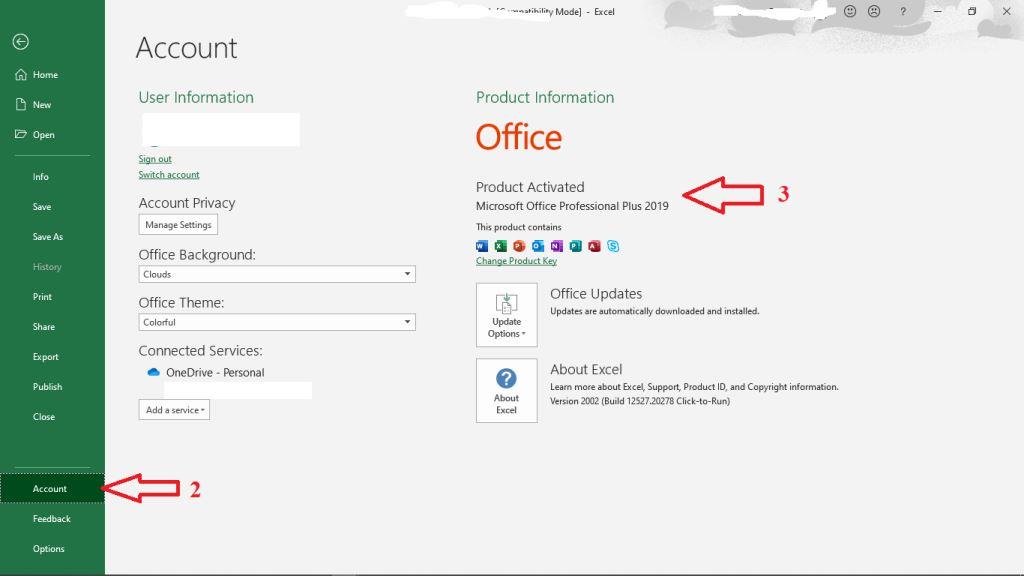Screen dimensions: 1024x576
Task: Restore down the Excel window
Action: 972,11
